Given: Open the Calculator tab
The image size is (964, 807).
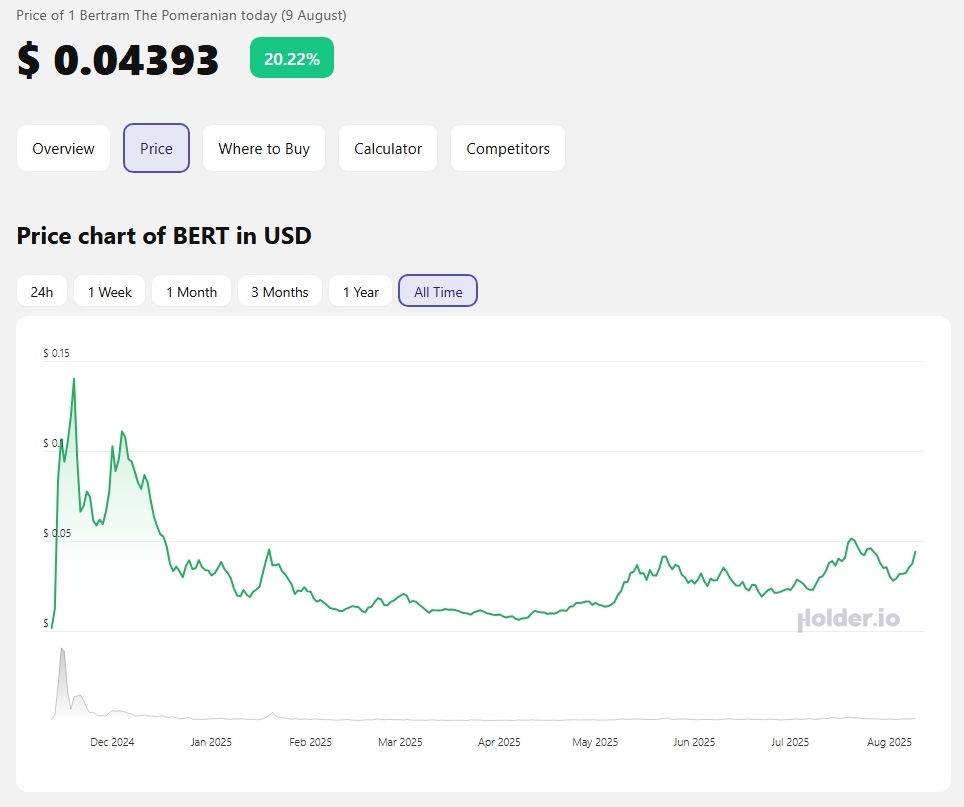Looking at the screenshot, I should pyautogui.click(x=388, y=148).
